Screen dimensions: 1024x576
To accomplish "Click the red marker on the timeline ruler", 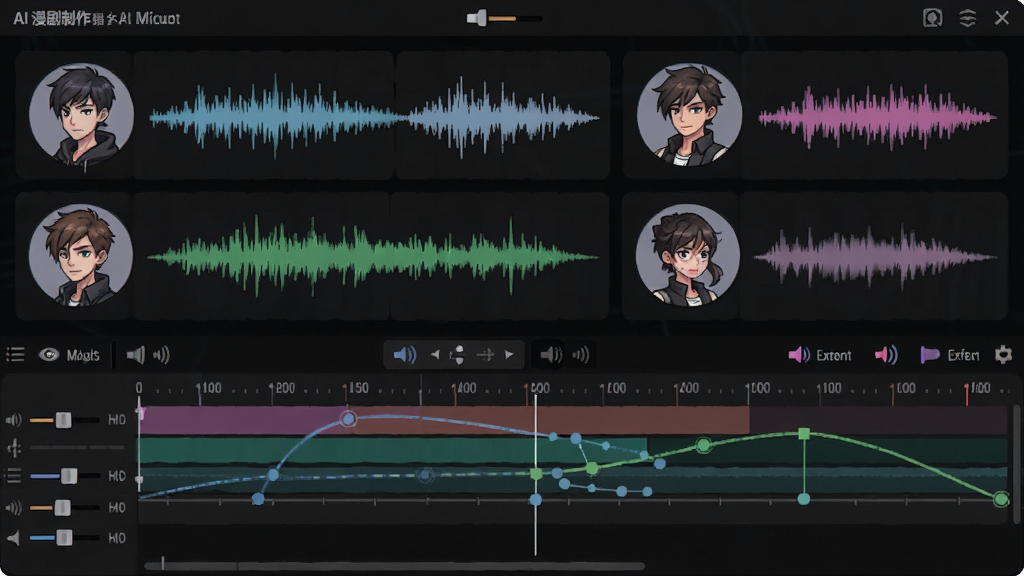I will [967, 394].
